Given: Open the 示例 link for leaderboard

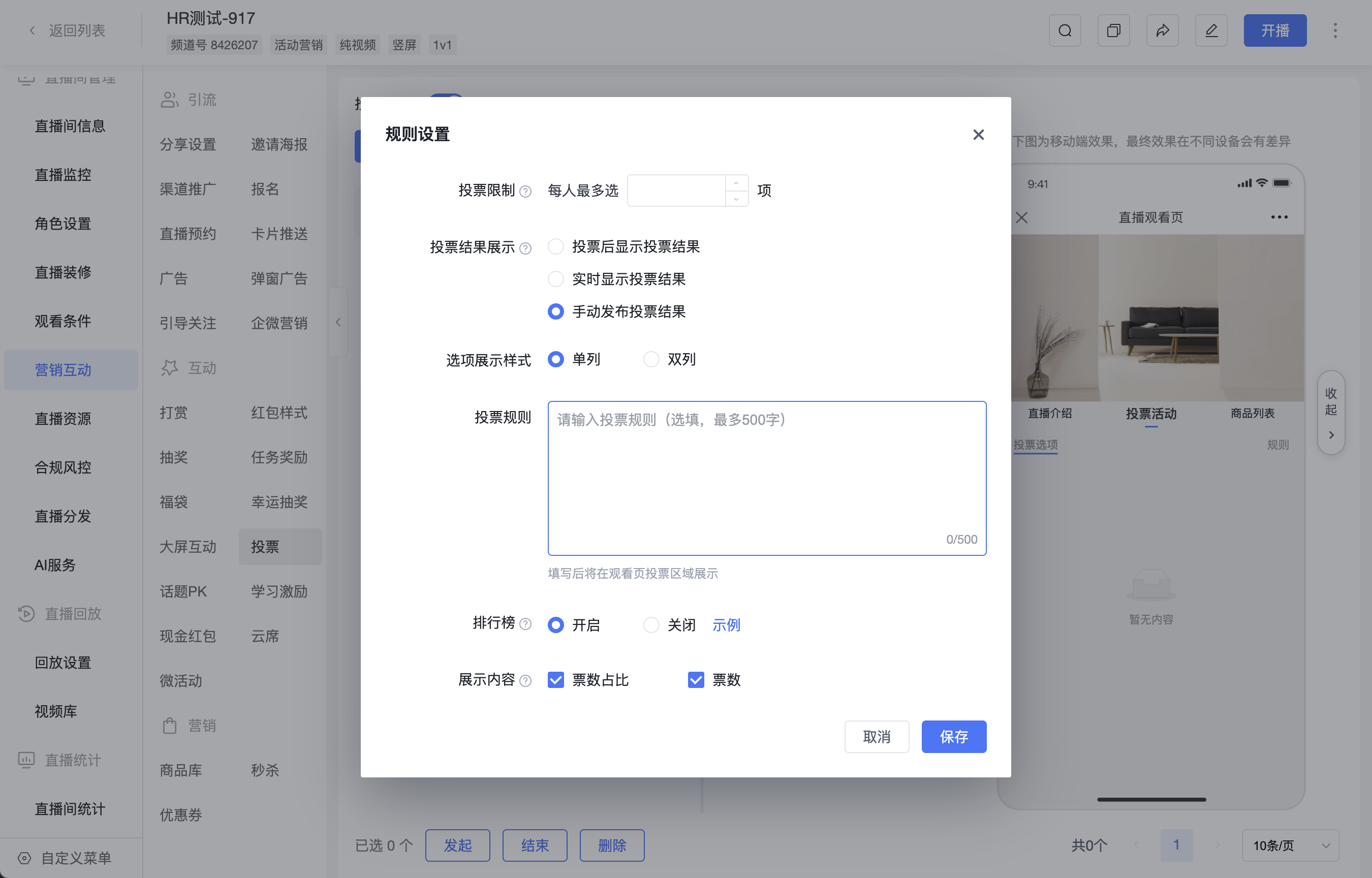Looking at the screenshot, I should coord(726,625).
